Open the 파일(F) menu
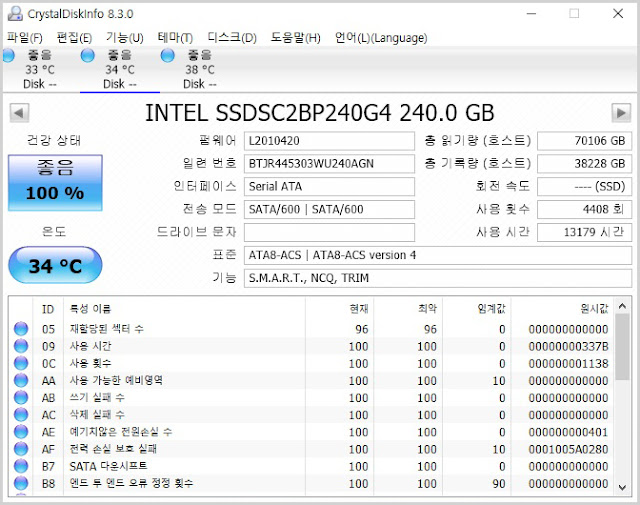 tap(24, 38)
